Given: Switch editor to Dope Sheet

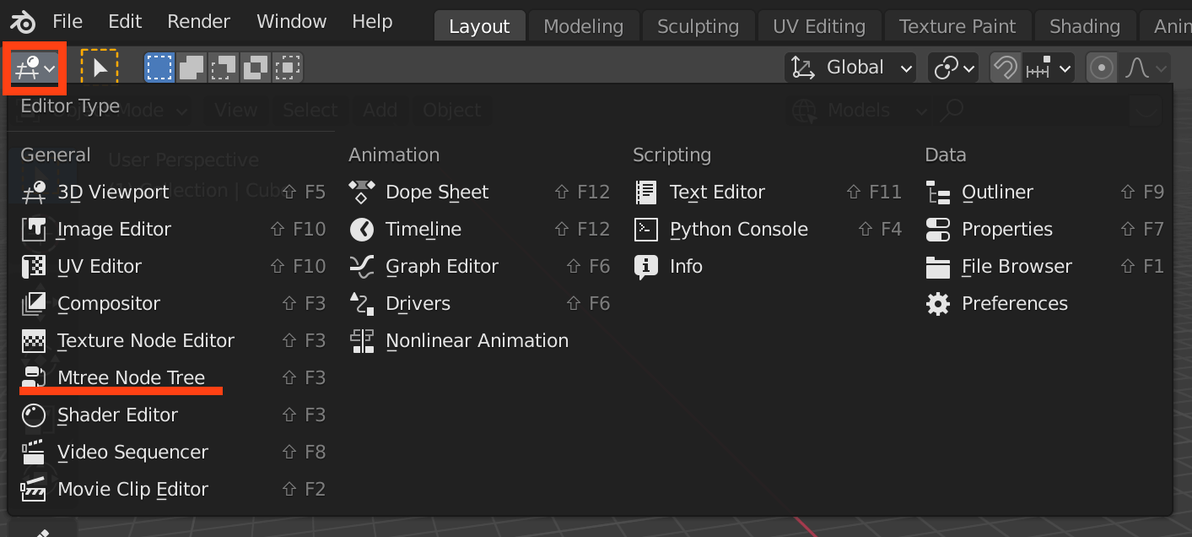Looking at the screenshot, I should pos(437,192).
